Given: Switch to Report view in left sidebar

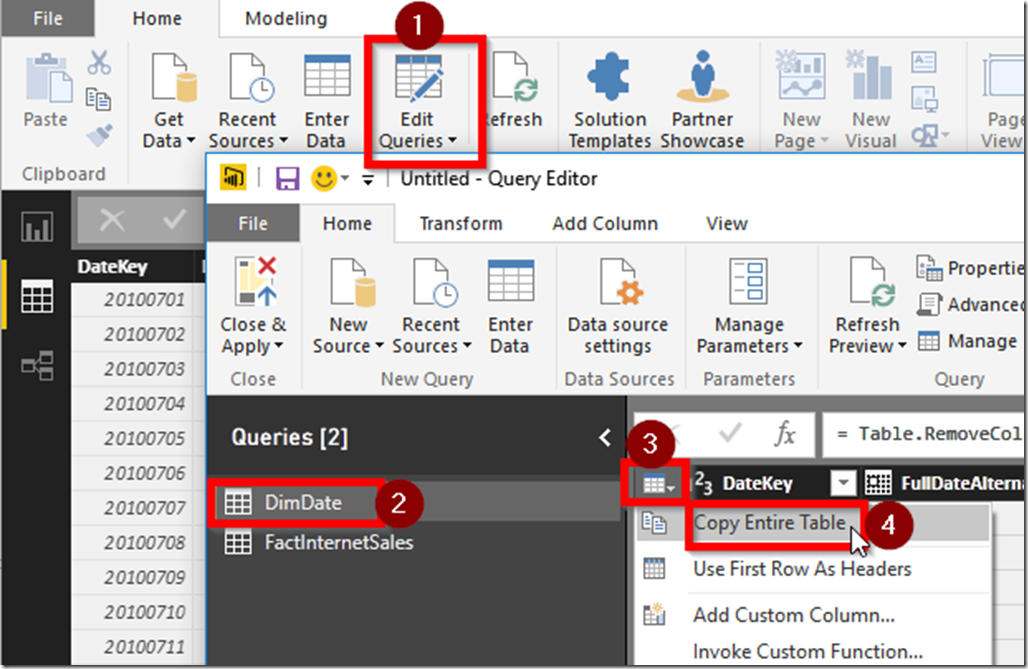Looking at the screenshot, I should coord(37,226).
